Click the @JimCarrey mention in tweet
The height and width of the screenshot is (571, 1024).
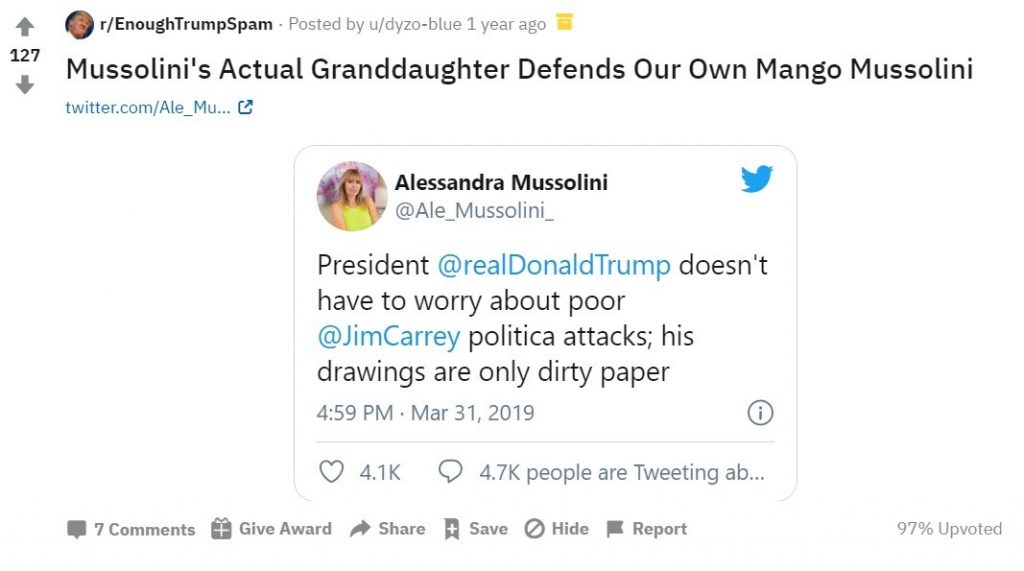tap(388, 336)
